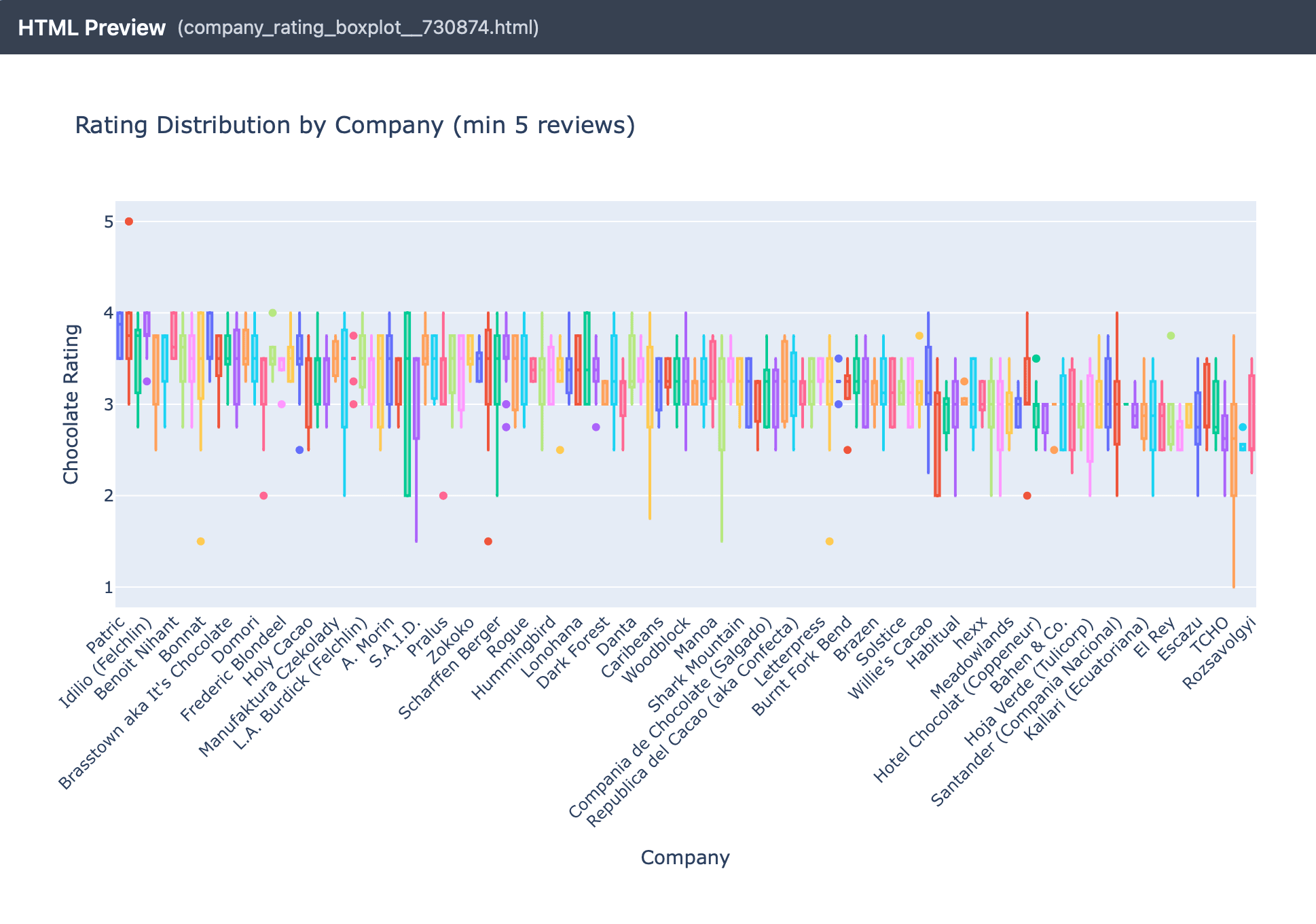
Task: Click the red outlier at 1.5 above Scharffen Berger
Action: [x=488, y=541]
